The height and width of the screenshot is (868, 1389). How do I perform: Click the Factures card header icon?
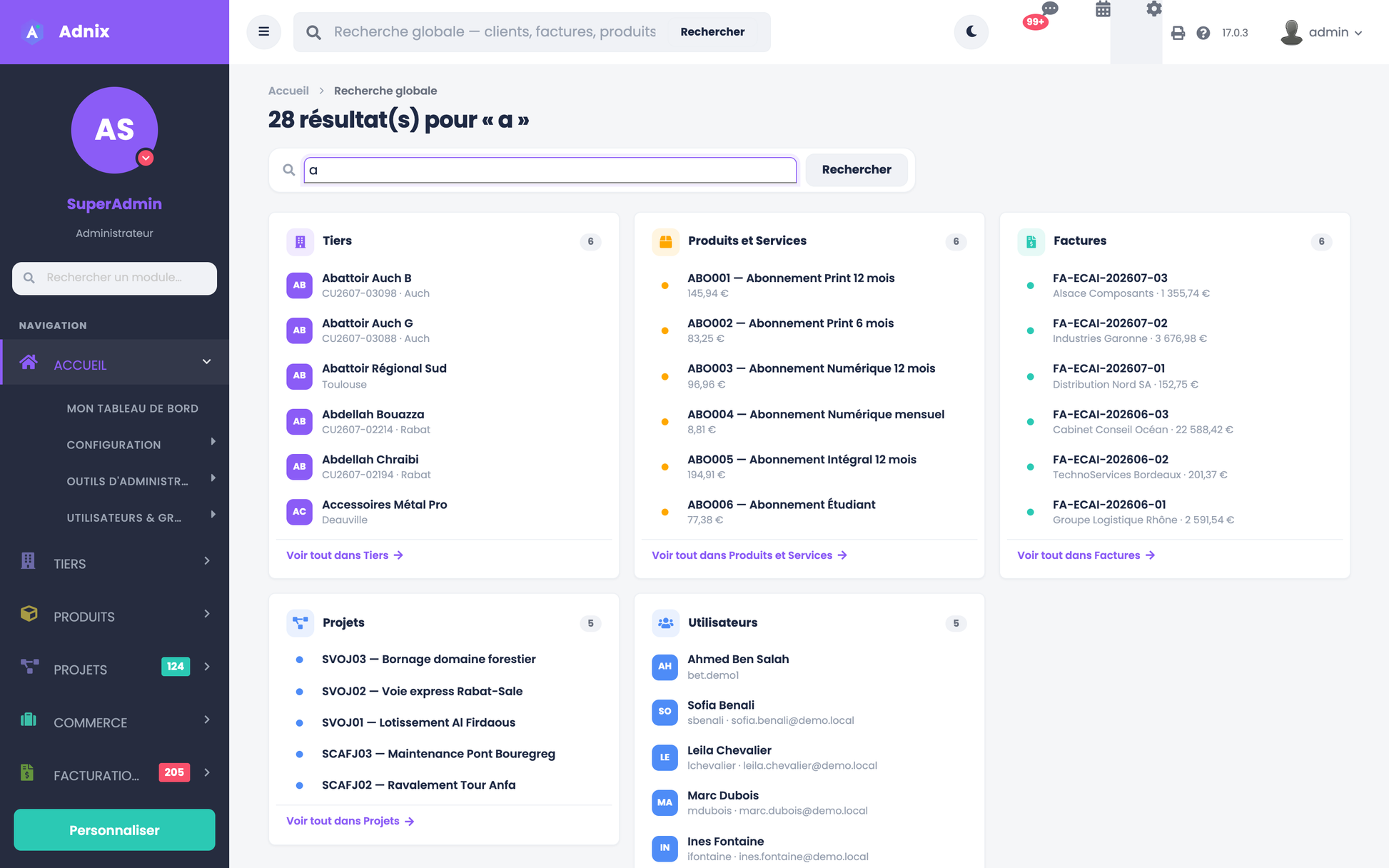tap(1031, 242)
